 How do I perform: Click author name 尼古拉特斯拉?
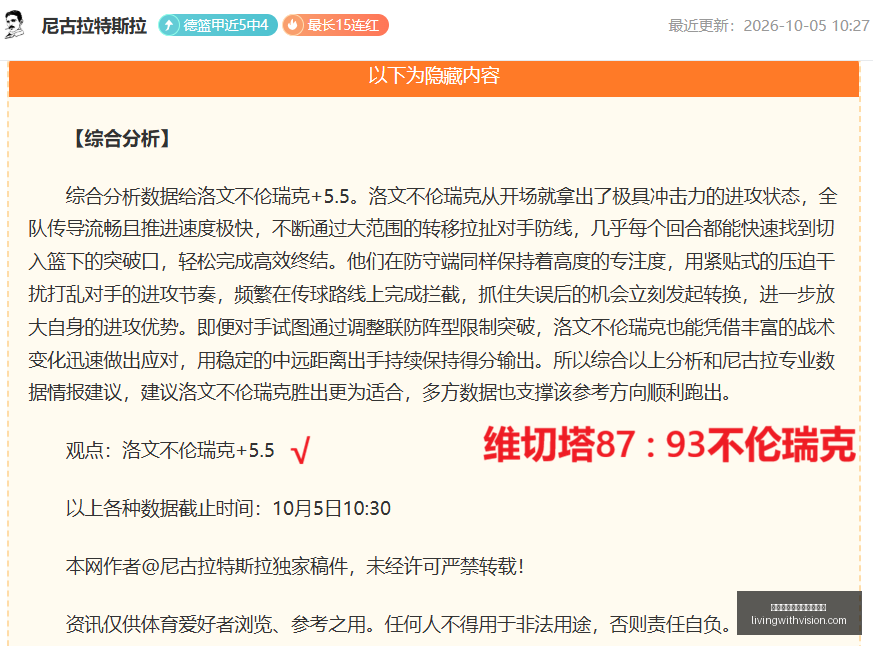tap(94, 26)
